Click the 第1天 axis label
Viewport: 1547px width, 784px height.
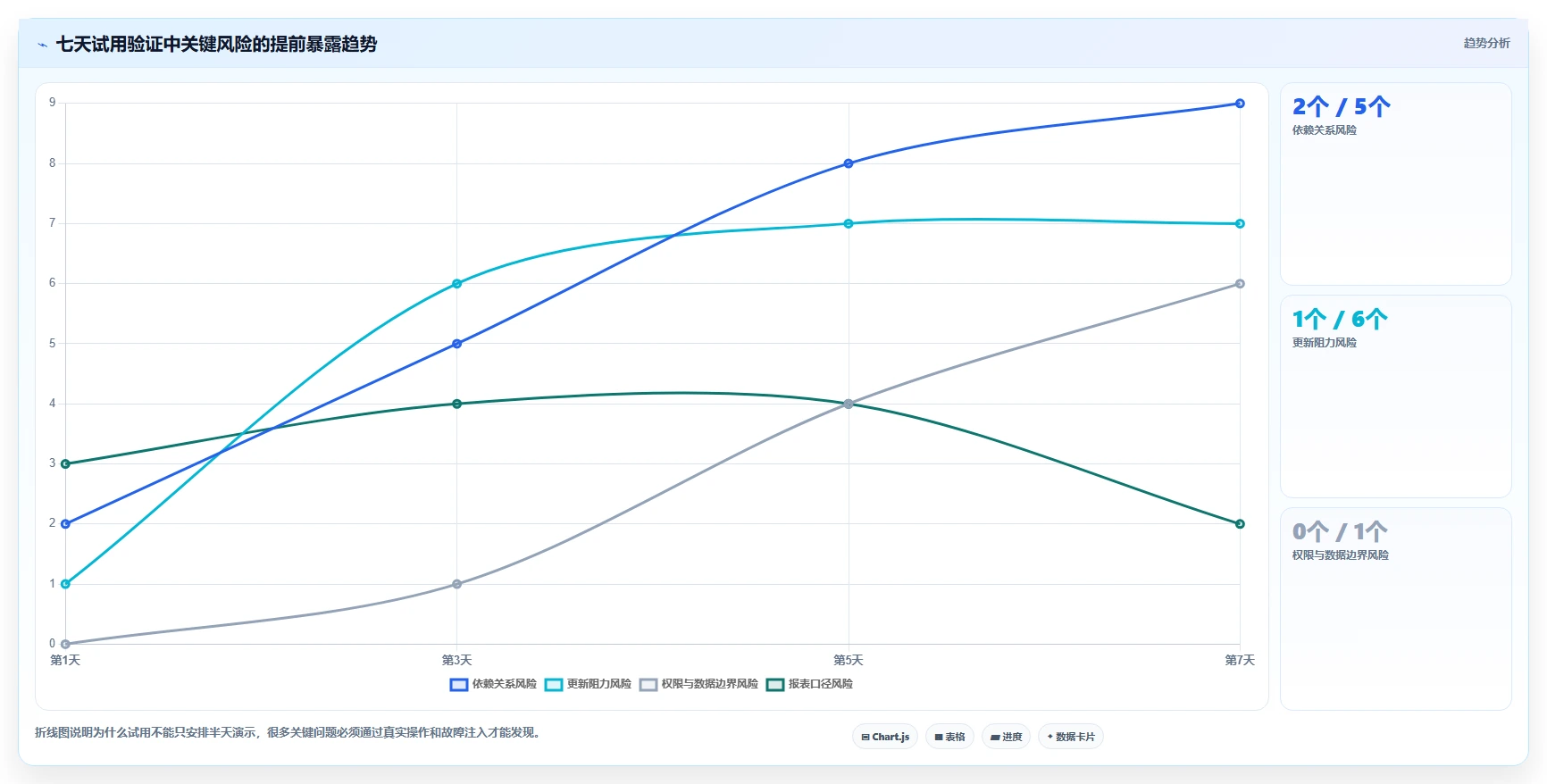pyautogui.click(x=65, y=661)
